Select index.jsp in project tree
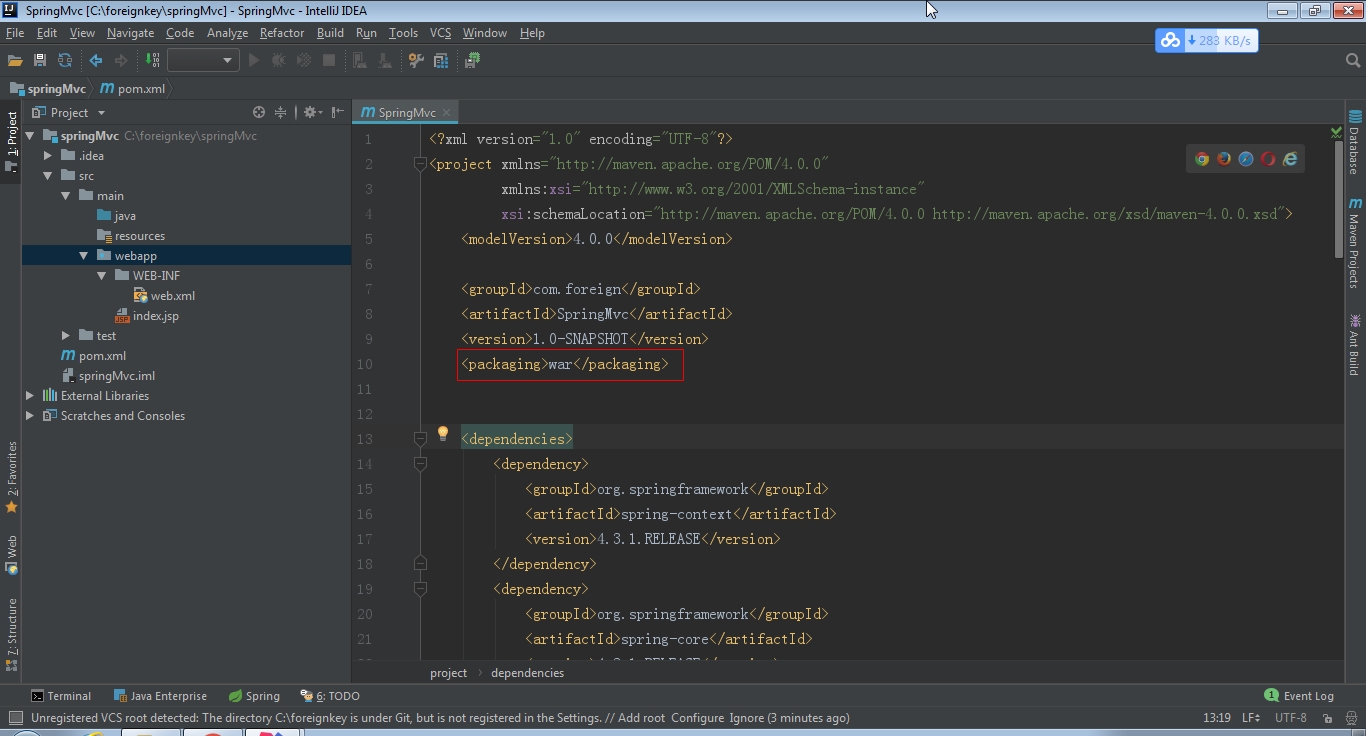The height and width of the screenshot is (736, 1366). click(x=155, y=316)
